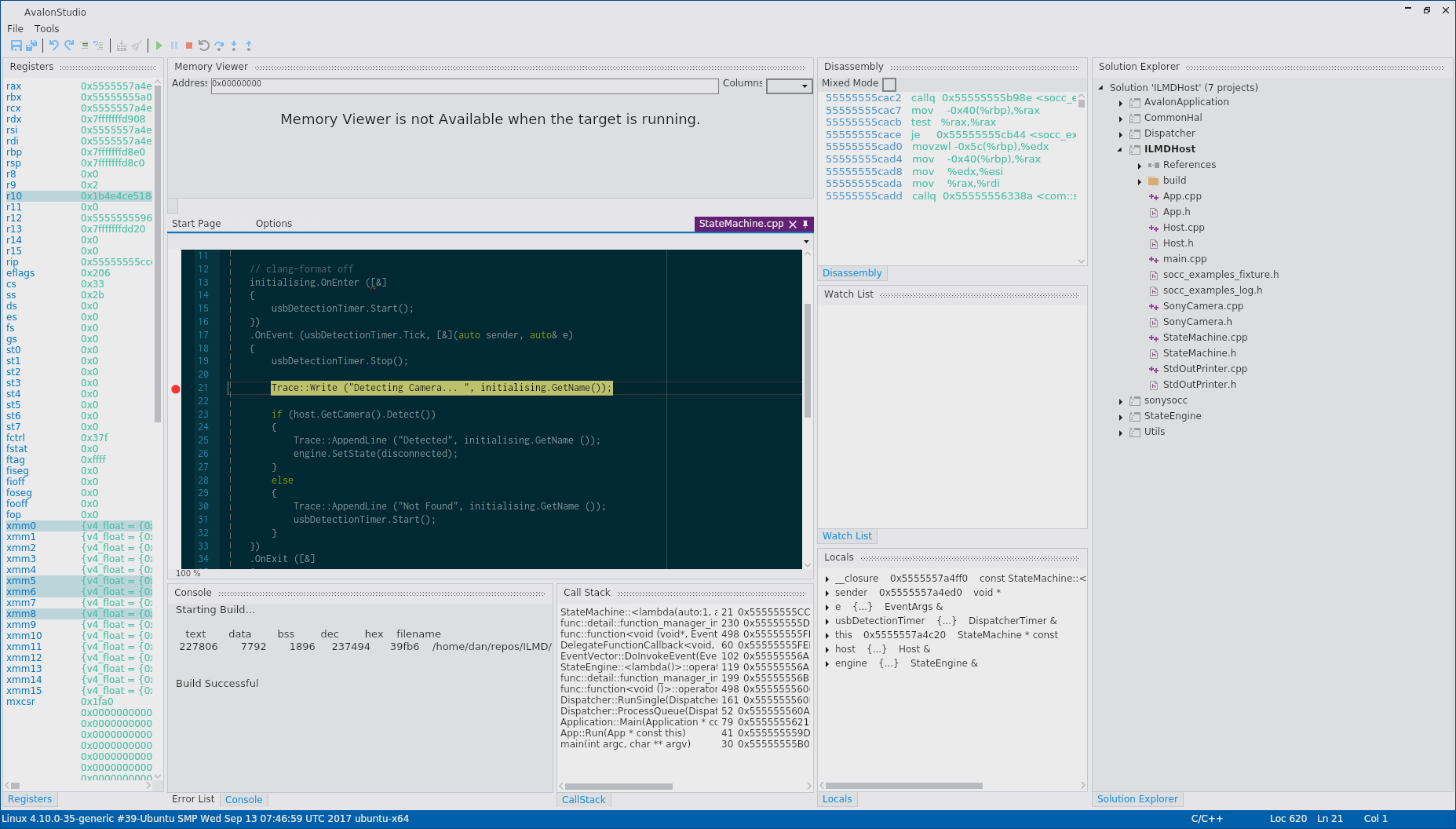This screenshot has height=829, width=1456.
Task: Expand the _closure variable in Locals
Action: coord(827,579)
